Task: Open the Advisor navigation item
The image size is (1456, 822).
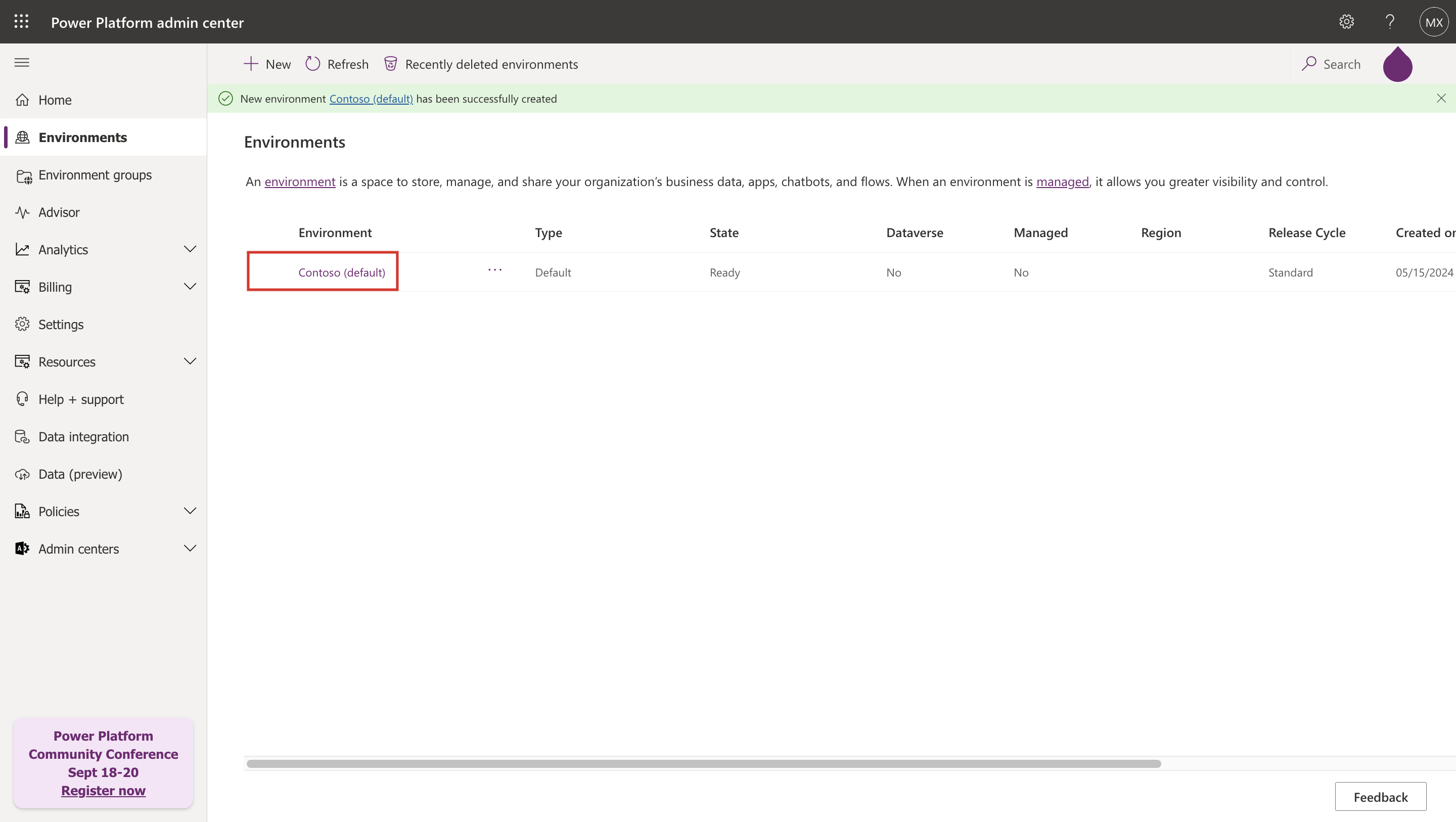Action: 59,212
